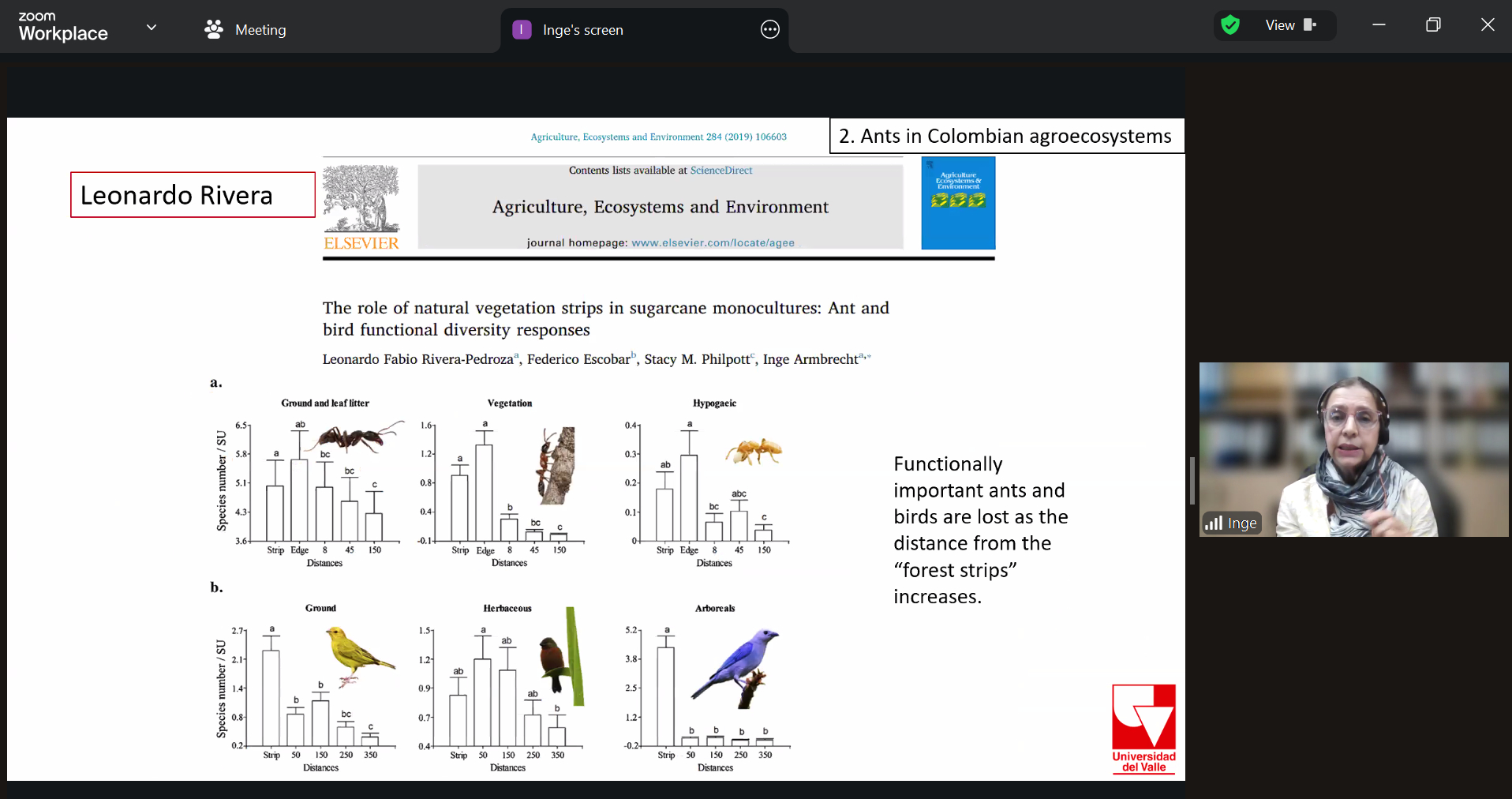Click the Meeting people icon
The image size is (1512, 799).
[x=213, y=29]
